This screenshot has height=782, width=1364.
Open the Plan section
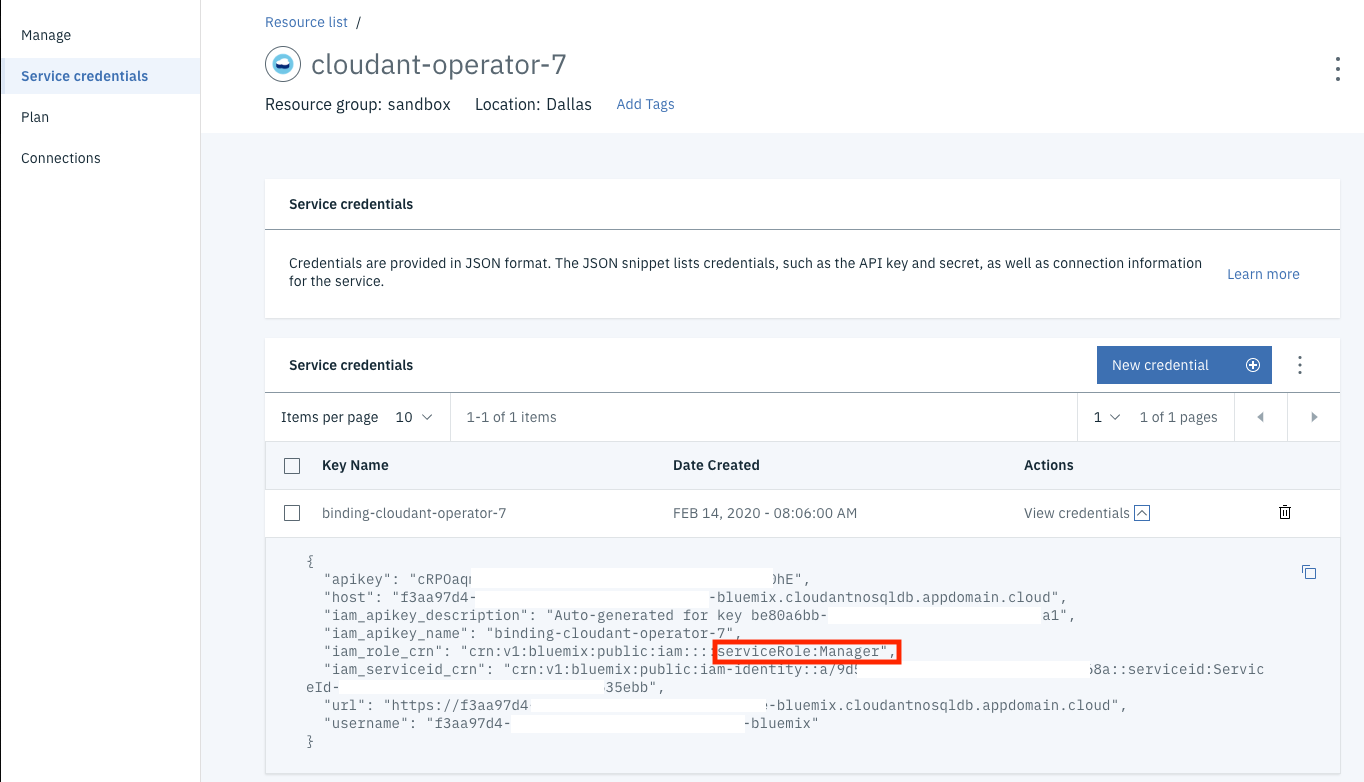click(x=35, y=117)
